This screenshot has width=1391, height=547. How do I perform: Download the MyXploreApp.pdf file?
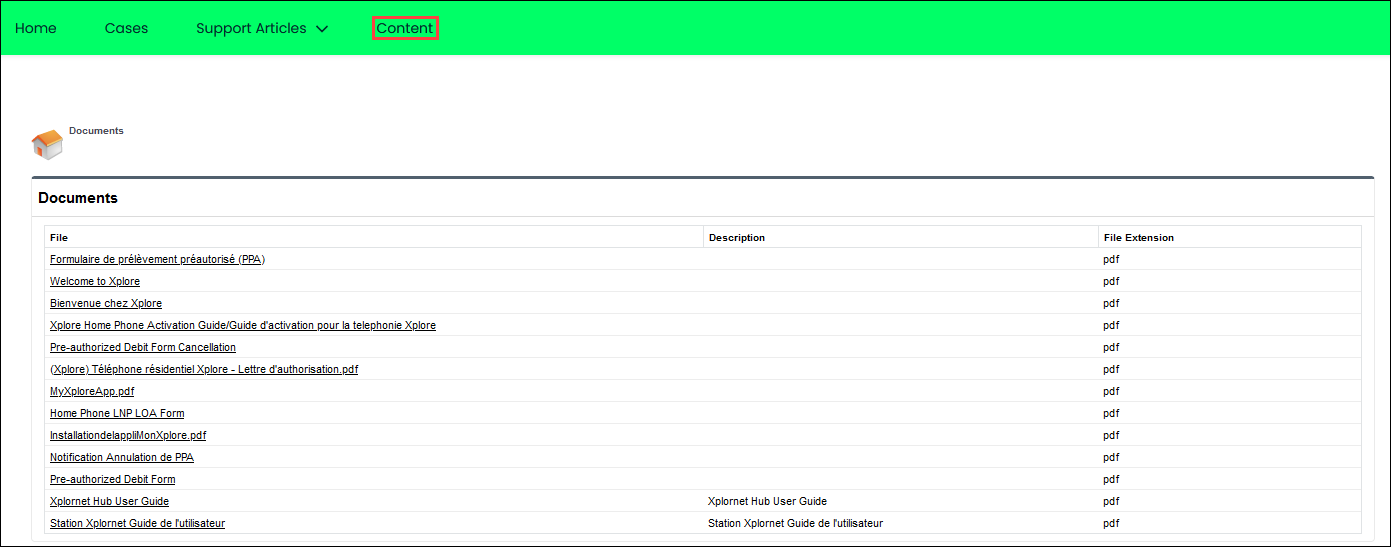(92, 391)
